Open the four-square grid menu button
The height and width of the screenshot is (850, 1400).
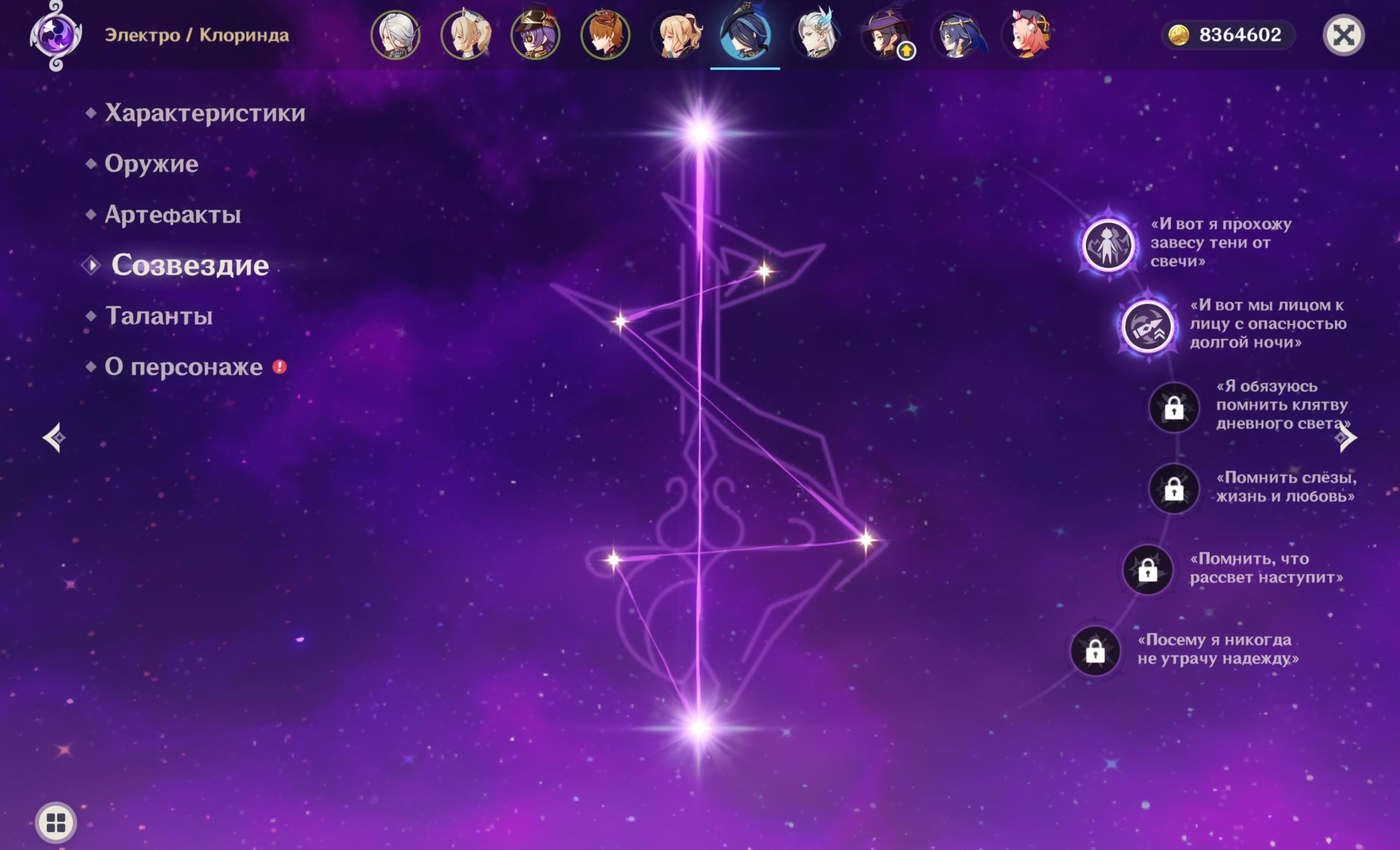[x=56, y=822]
